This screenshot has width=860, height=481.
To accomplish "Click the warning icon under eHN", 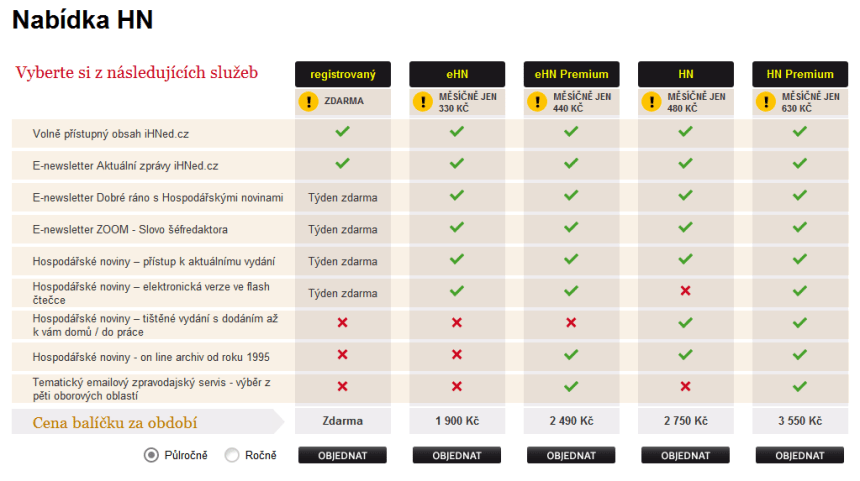I will pos(423,101).
